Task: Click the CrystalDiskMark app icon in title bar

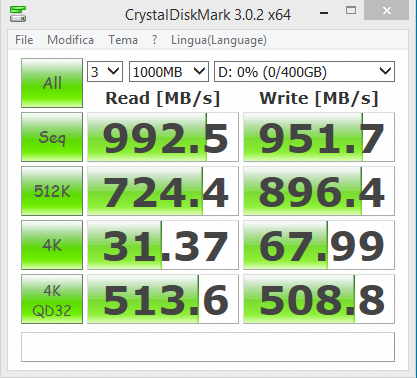Action: [18, 14]
